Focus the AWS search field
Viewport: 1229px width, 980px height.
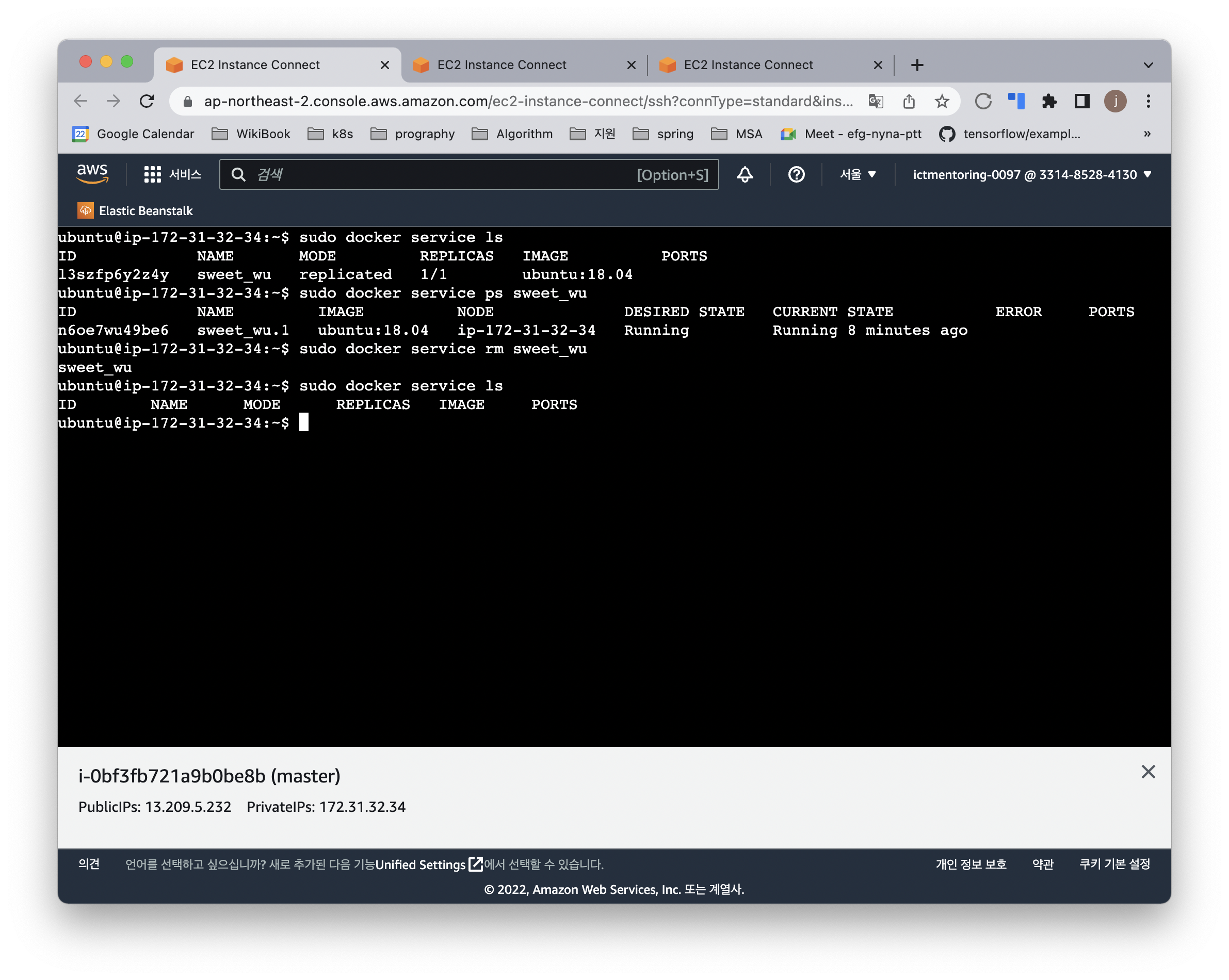point(445,174)
